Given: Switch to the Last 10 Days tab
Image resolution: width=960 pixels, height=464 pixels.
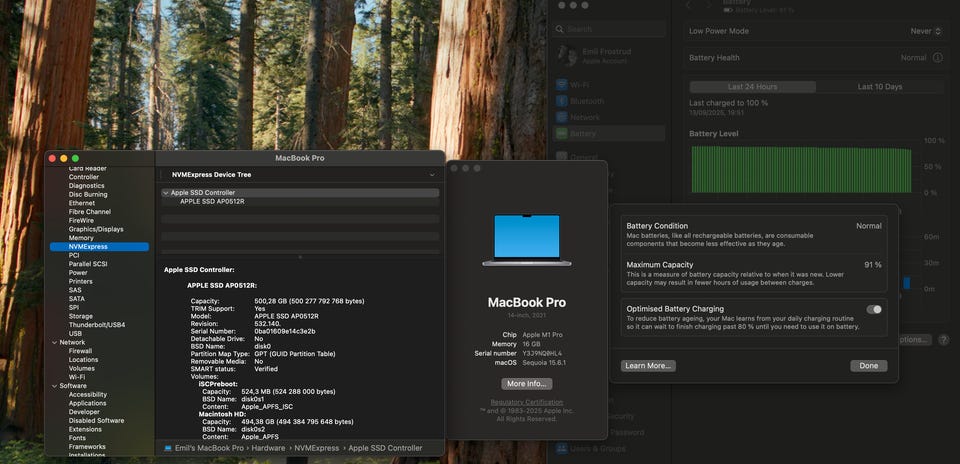Looking at the screenshot, I should [879, 87].
